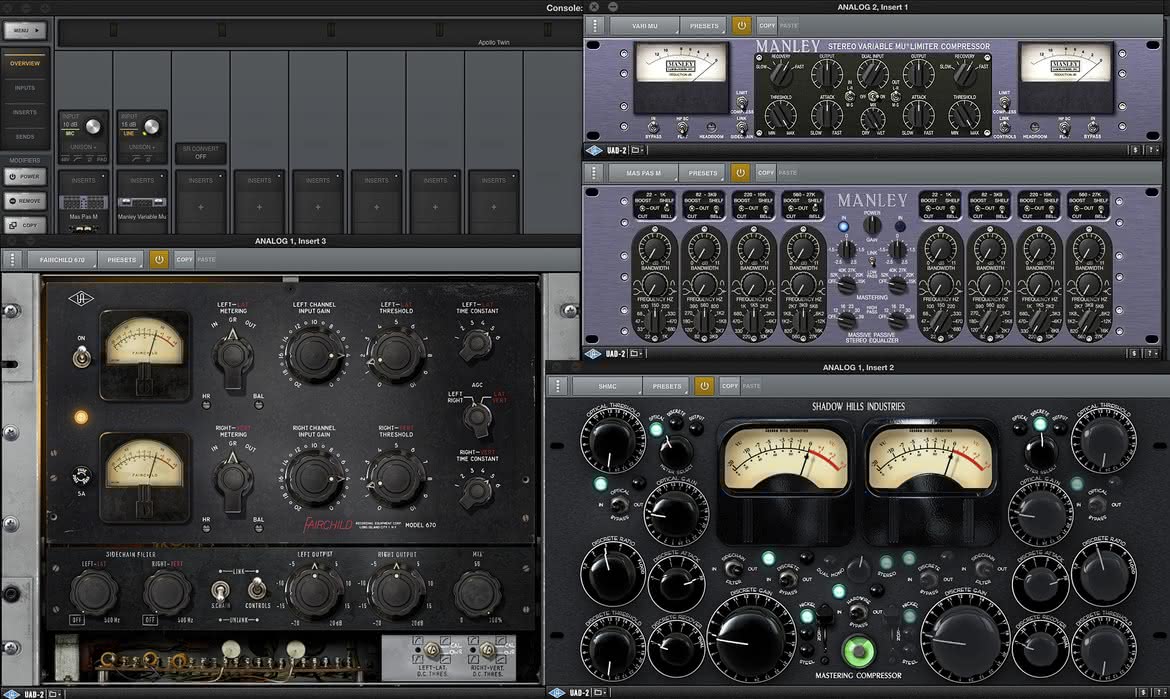This screenshot has width=1170, height=699.
Task: Switch to the Inputs view tab
Action: pos(25,88)
